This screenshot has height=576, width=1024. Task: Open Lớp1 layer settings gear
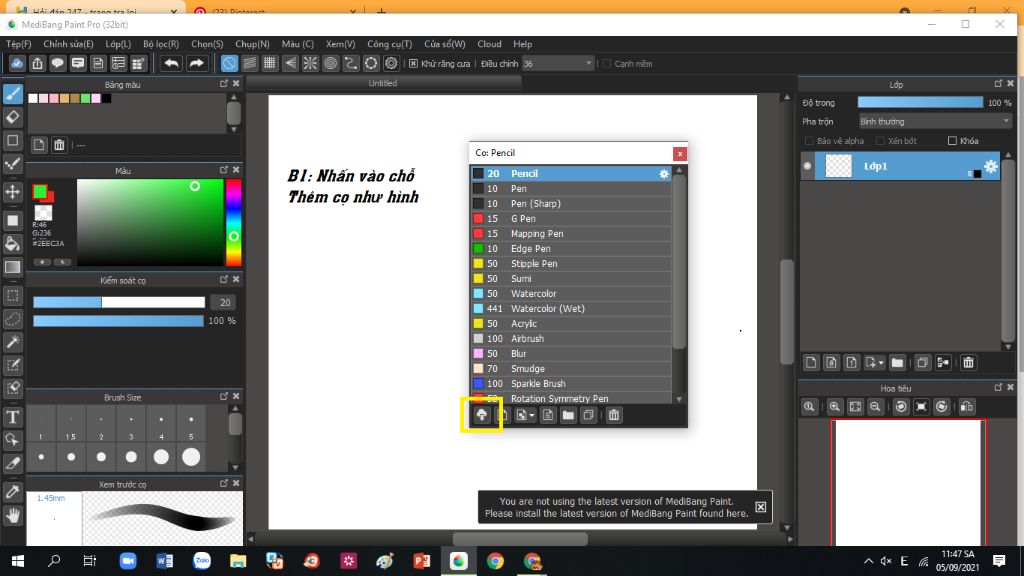pyautogui.click(x=990, y=166)
